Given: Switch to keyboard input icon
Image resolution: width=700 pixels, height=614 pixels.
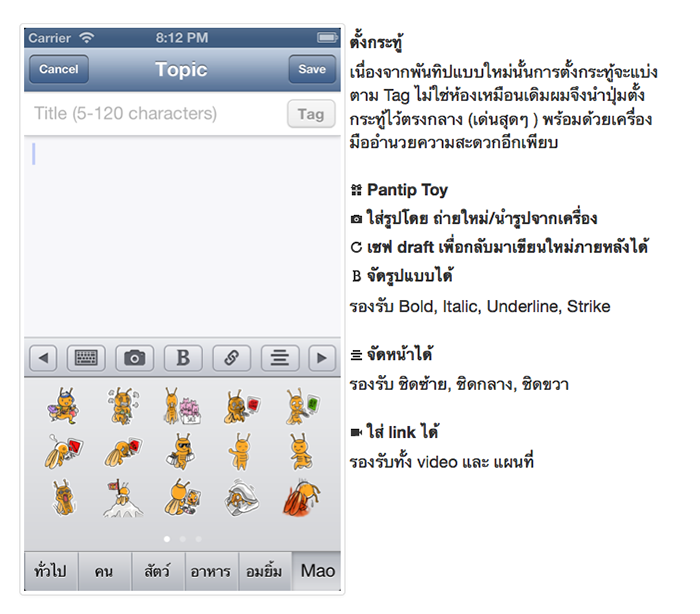Looking at the screenshot, I should tap(86, 358).
